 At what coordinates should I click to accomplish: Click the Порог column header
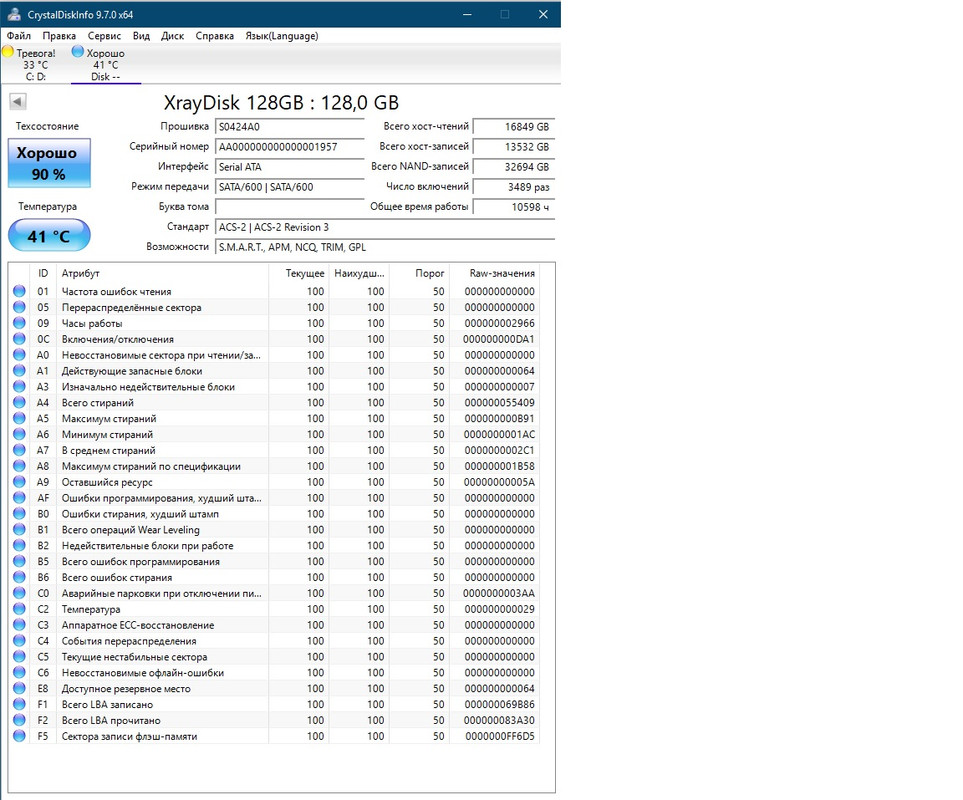point(419,273)
